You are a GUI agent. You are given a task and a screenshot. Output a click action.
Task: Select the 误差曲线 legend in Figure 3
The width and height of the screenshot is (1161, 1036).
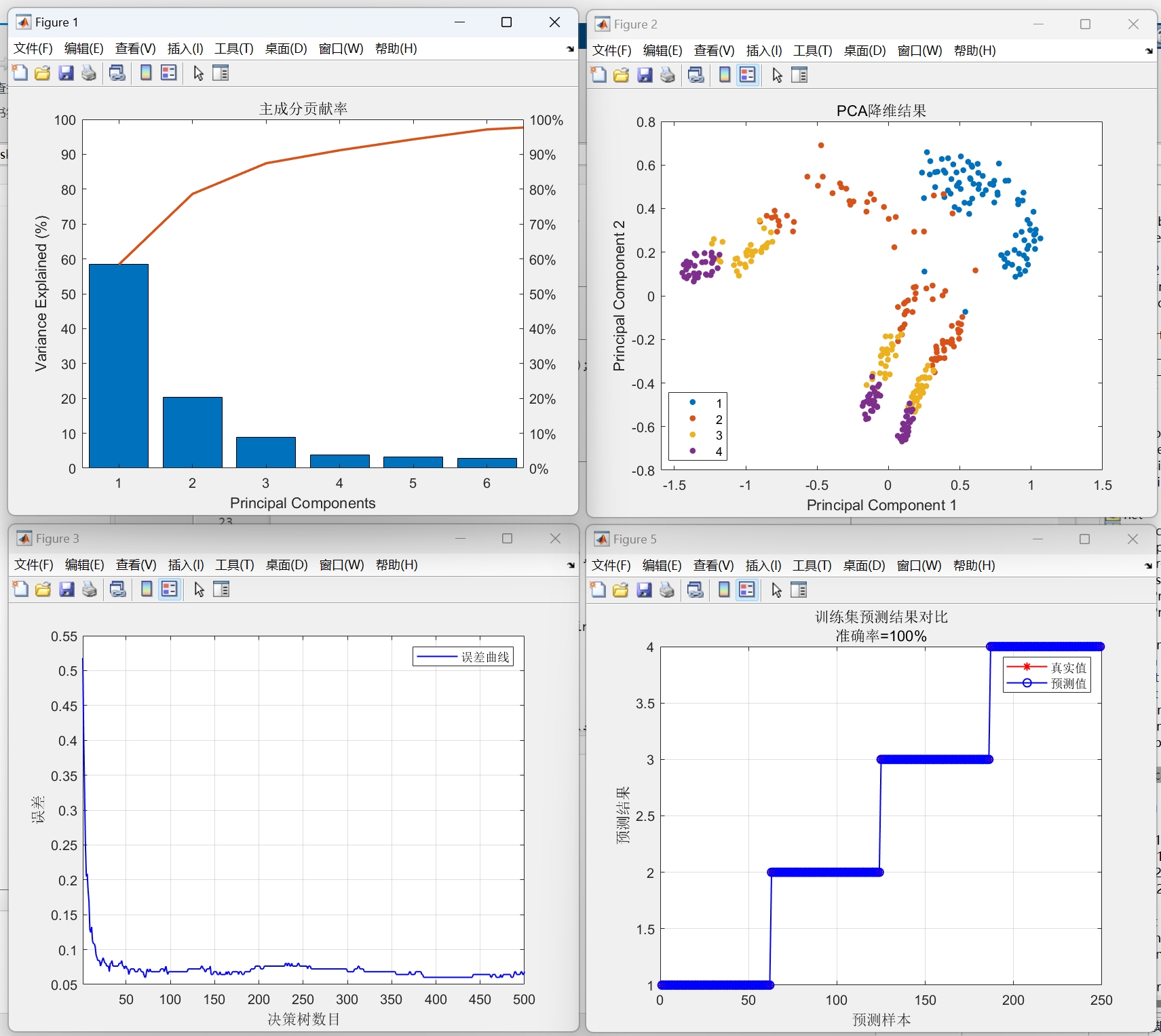click(463, 657)
